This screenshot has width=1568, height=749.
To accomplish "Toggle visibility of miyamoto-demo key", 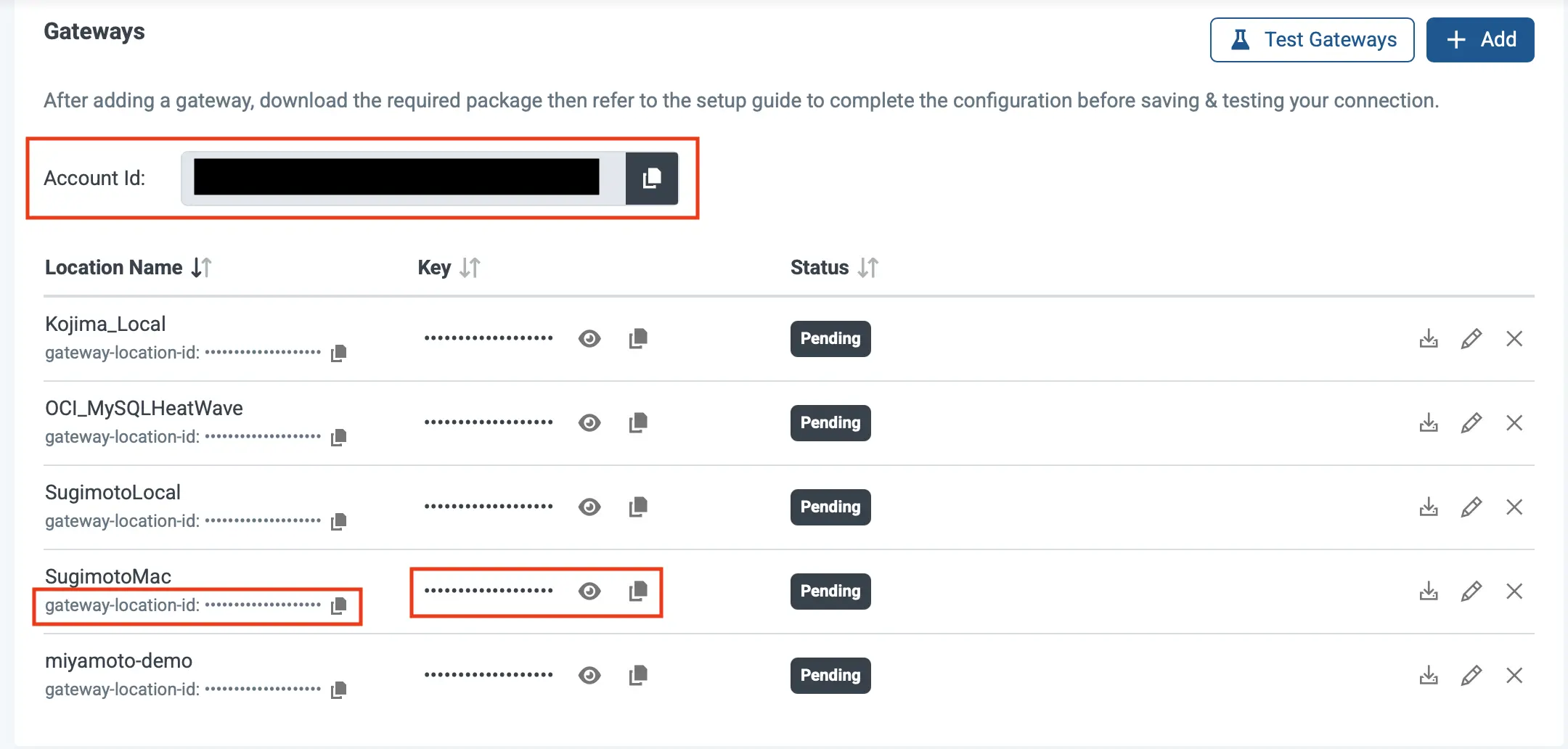I will click(589, 676).
